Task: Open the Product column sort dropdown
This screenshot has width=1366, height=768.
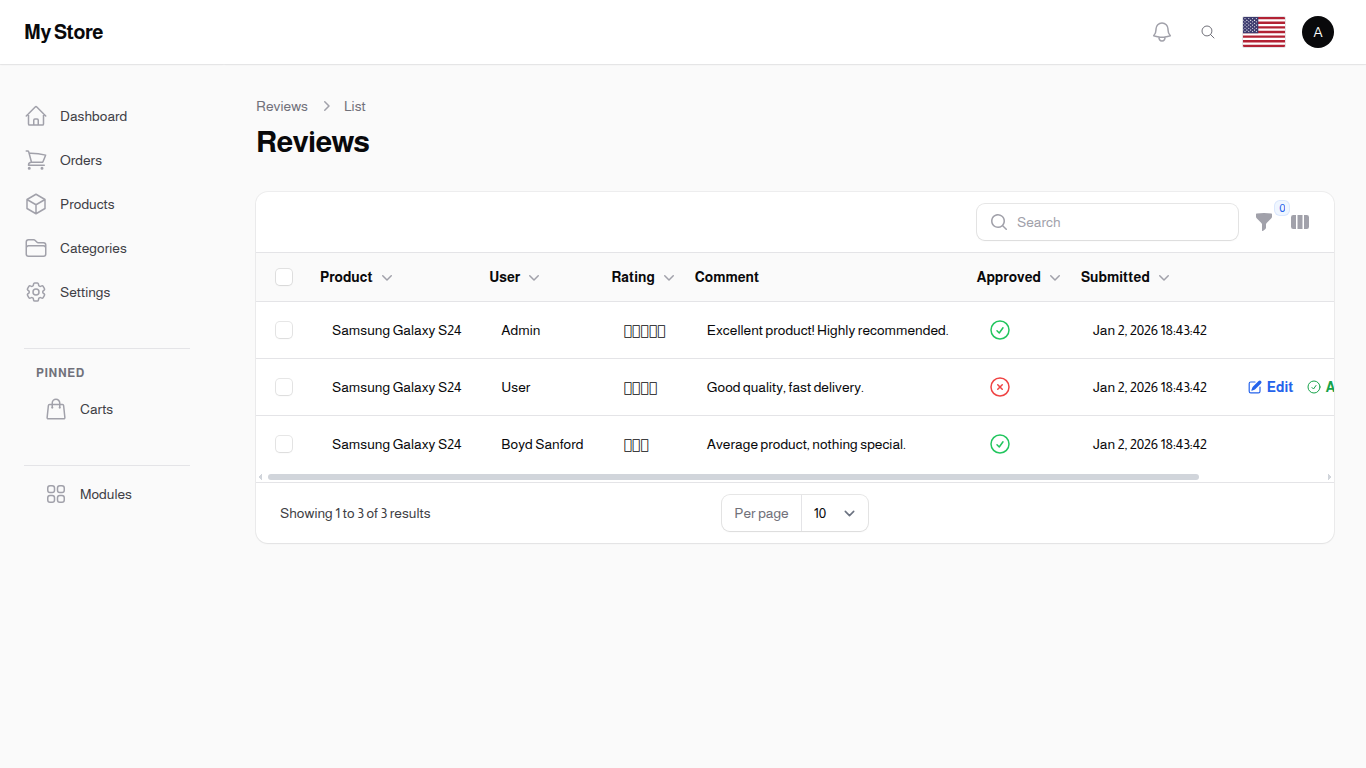Action: tap(386, 277)
